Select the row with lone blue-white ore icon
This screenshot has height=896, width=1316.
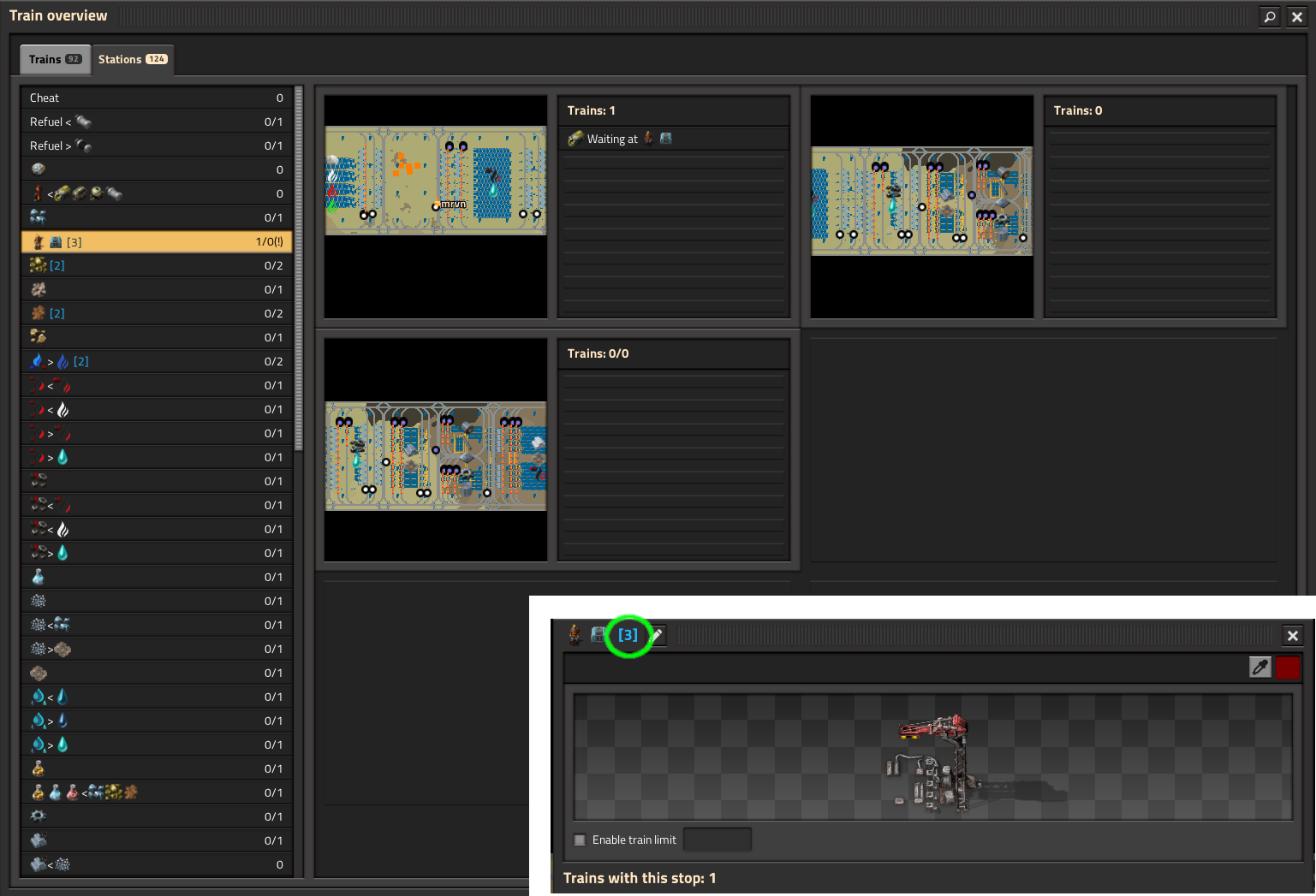point(157,217)
